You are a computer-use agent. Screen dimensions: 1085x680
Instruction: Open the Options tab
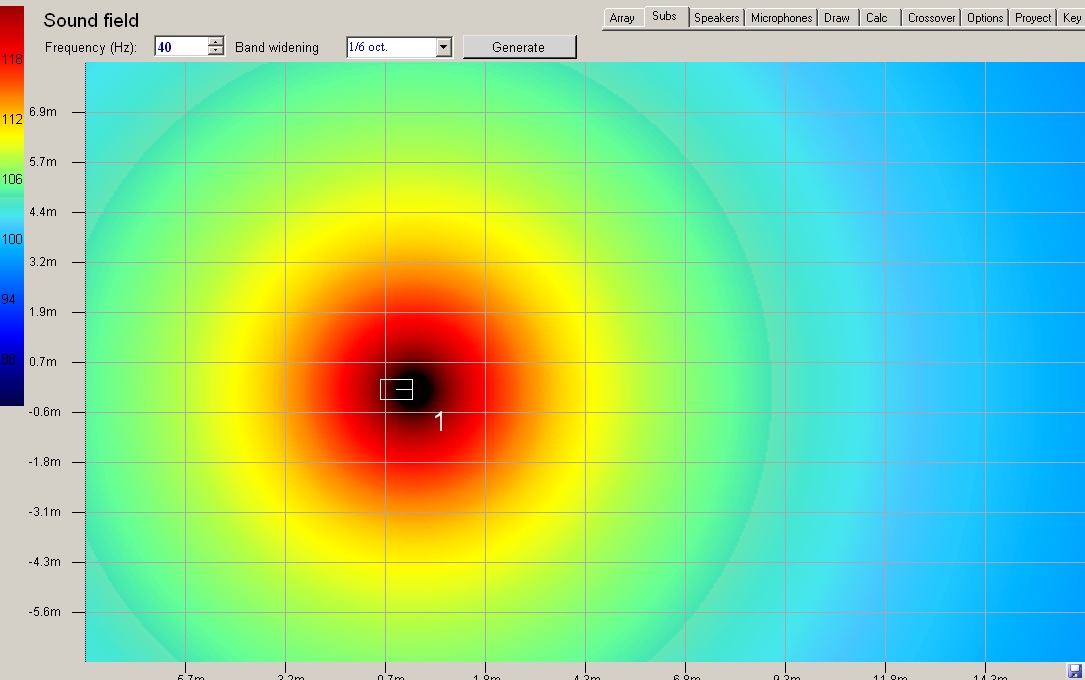click(x=985, y=18)
